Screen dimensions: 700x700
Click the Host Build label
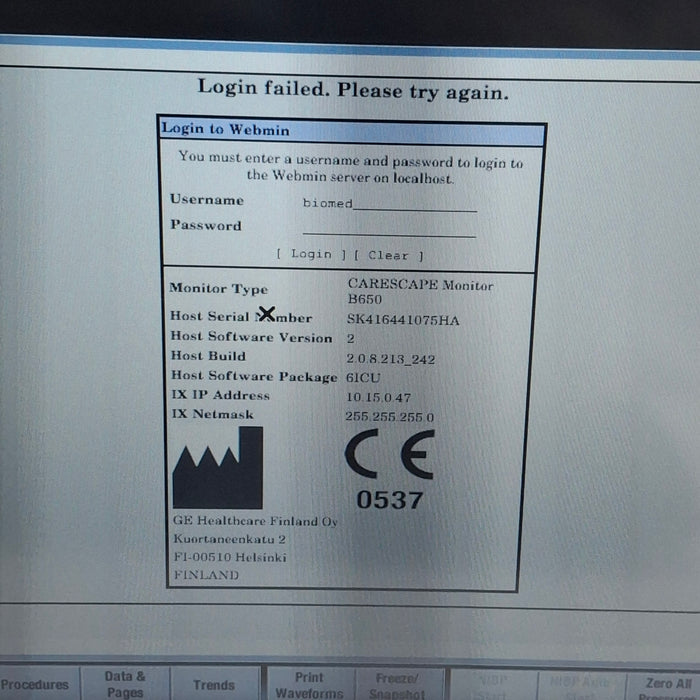coord(208,356)
